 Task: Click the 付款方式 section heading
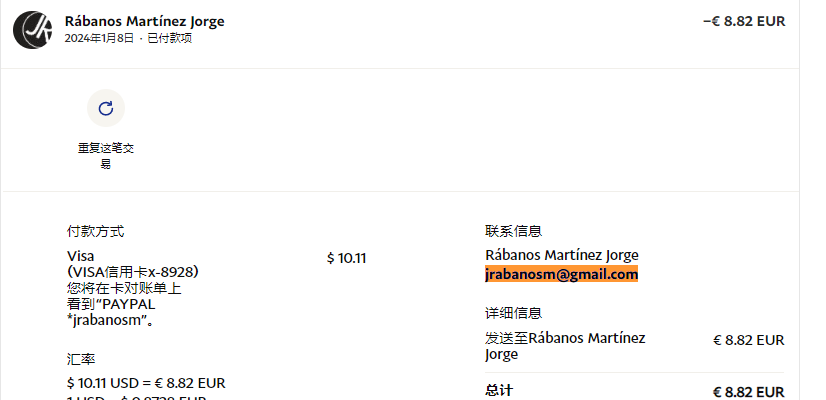[95, 231]
